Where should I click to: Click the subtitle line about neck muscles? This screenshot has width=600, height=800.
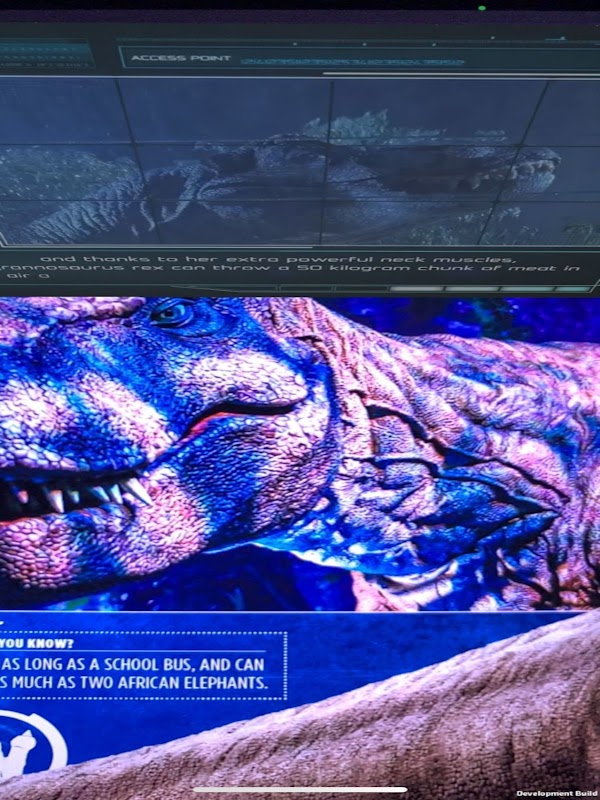coord(278,259)
